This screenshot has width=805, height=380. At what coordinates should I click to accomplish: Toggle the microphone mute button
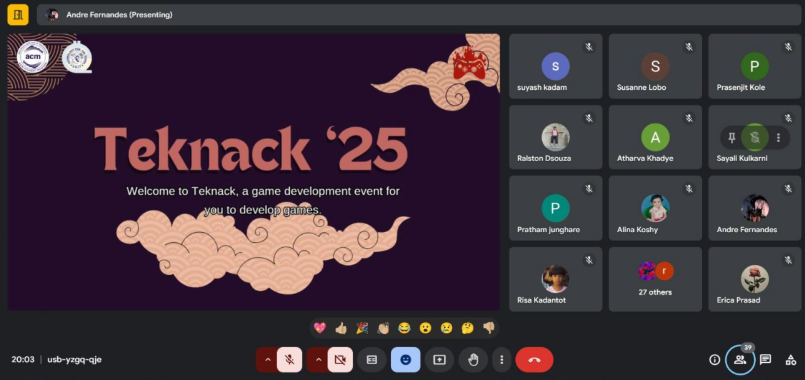coord(290,359)
